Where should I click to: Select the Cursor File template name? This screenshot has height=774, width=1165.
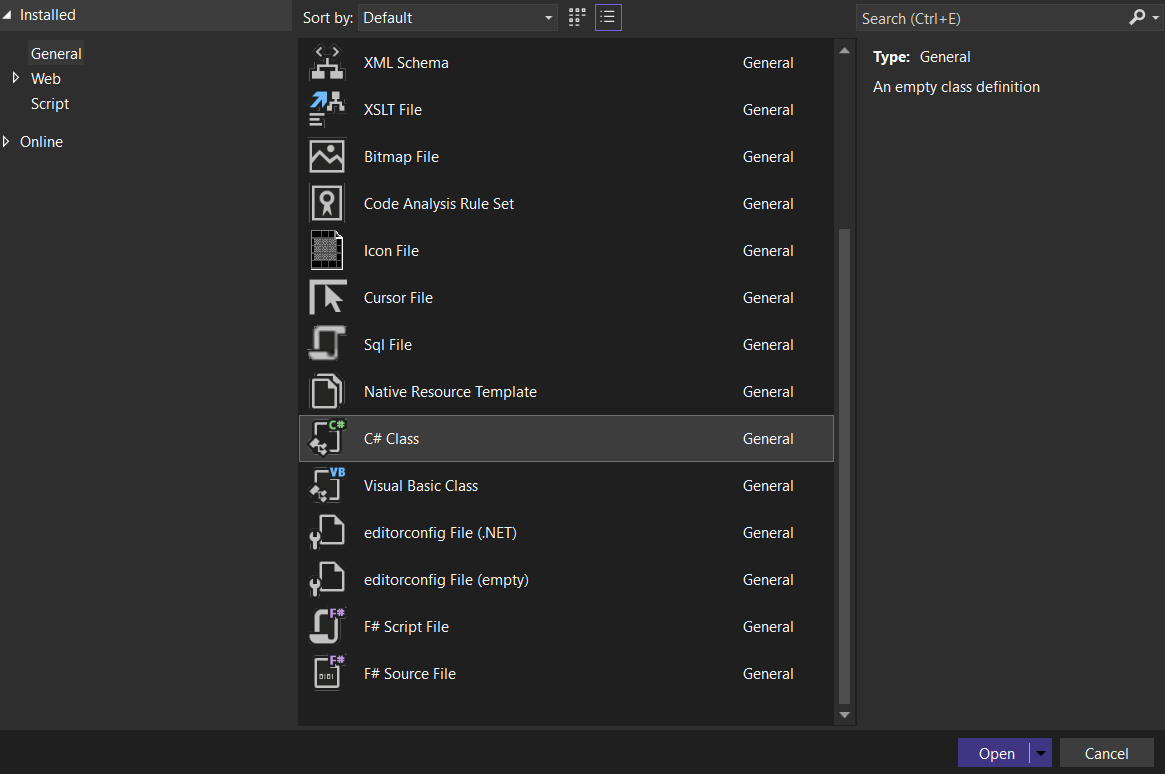click(x=398, y=298)
